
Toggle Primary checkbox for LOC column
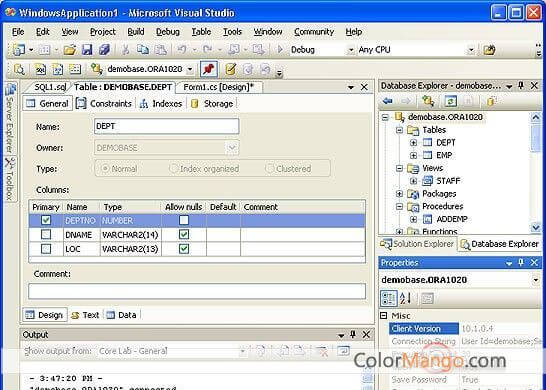(x=46, y=249)
